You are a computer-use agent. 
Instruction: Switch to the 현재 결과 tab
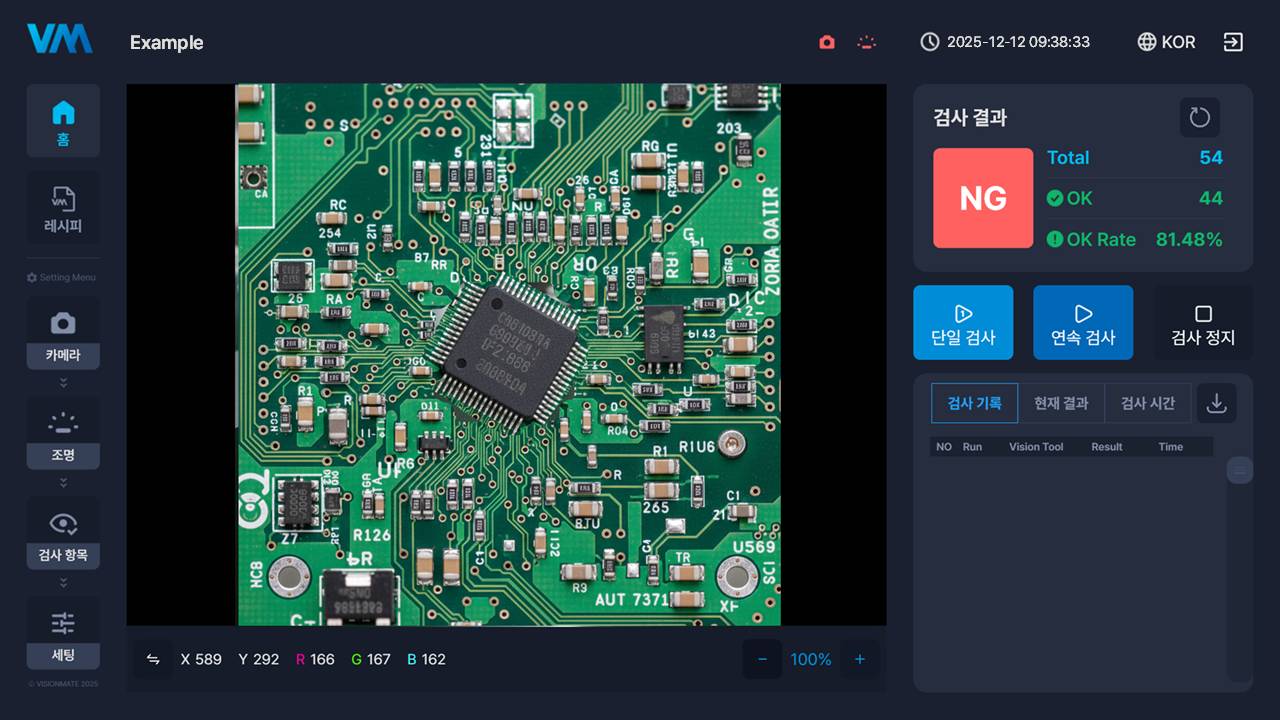[1061, 403]
